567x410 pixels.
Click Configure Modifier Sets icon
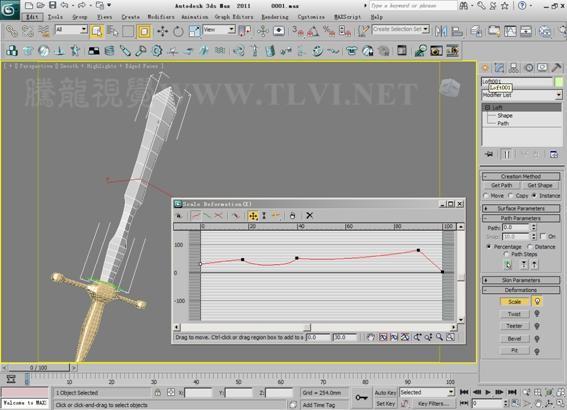[x=554, y=154]
